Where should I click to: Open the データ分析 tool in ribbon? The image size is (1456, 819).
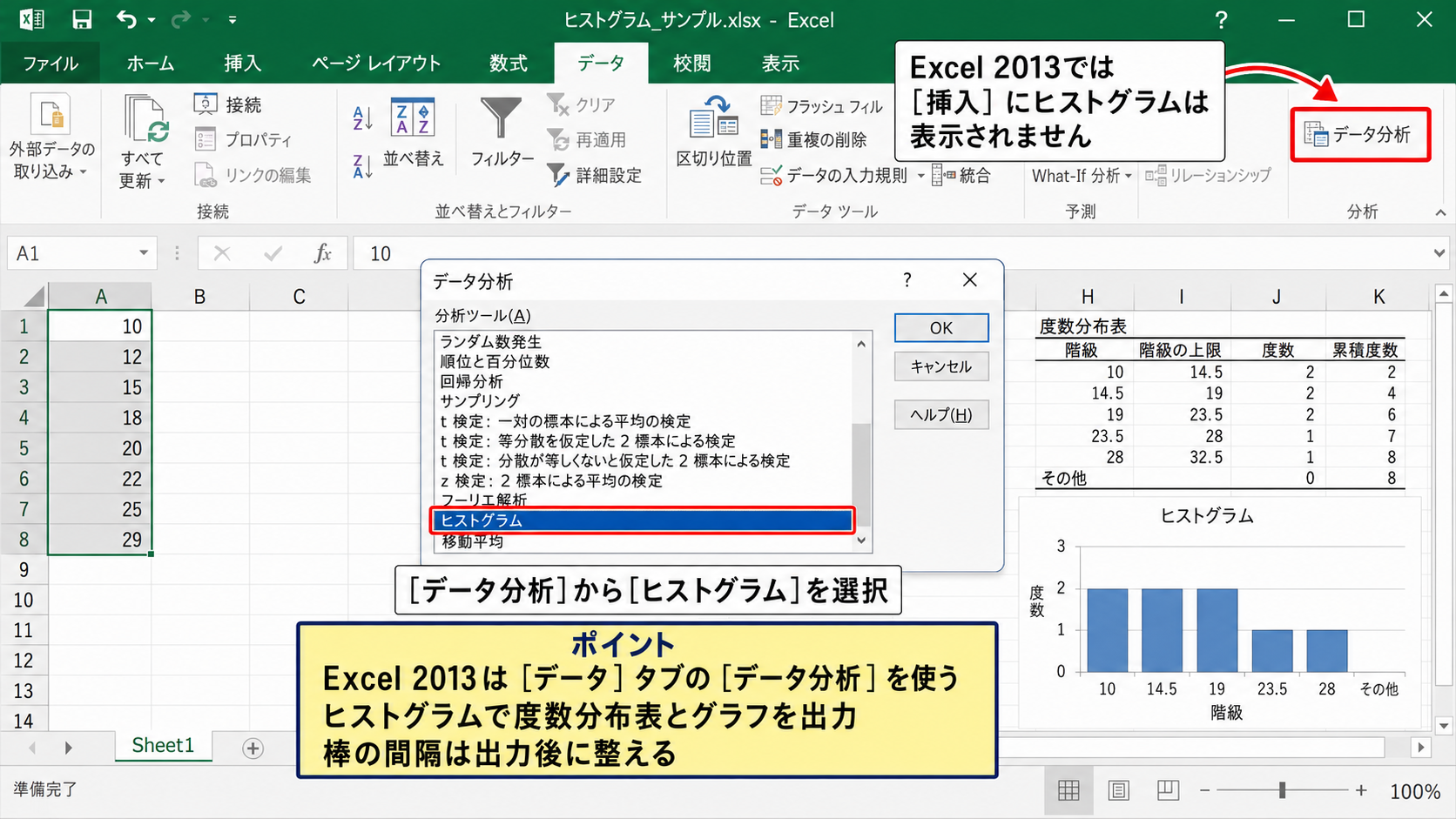(x=1360, y=134)
